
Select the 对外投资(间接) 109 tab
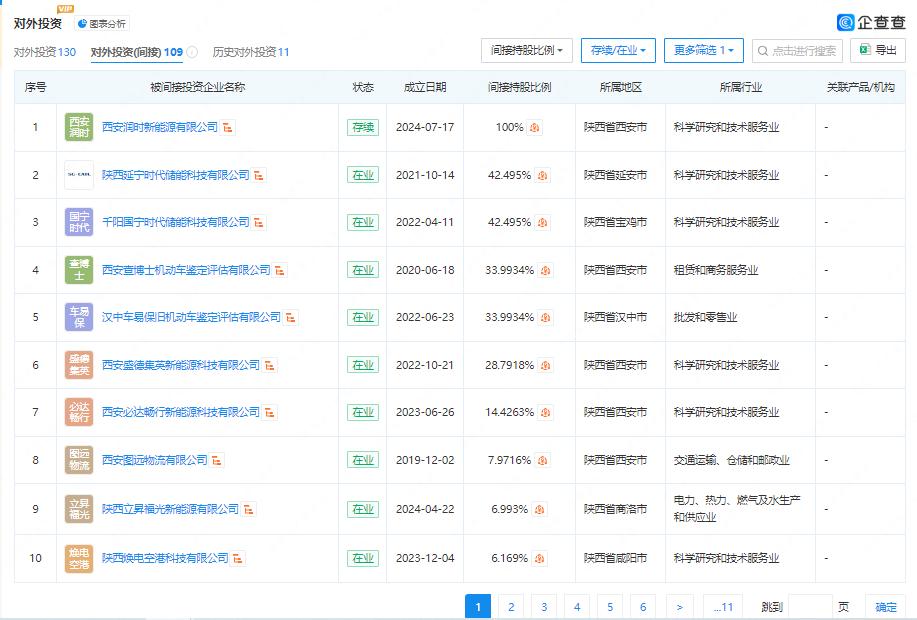point(137,52)
